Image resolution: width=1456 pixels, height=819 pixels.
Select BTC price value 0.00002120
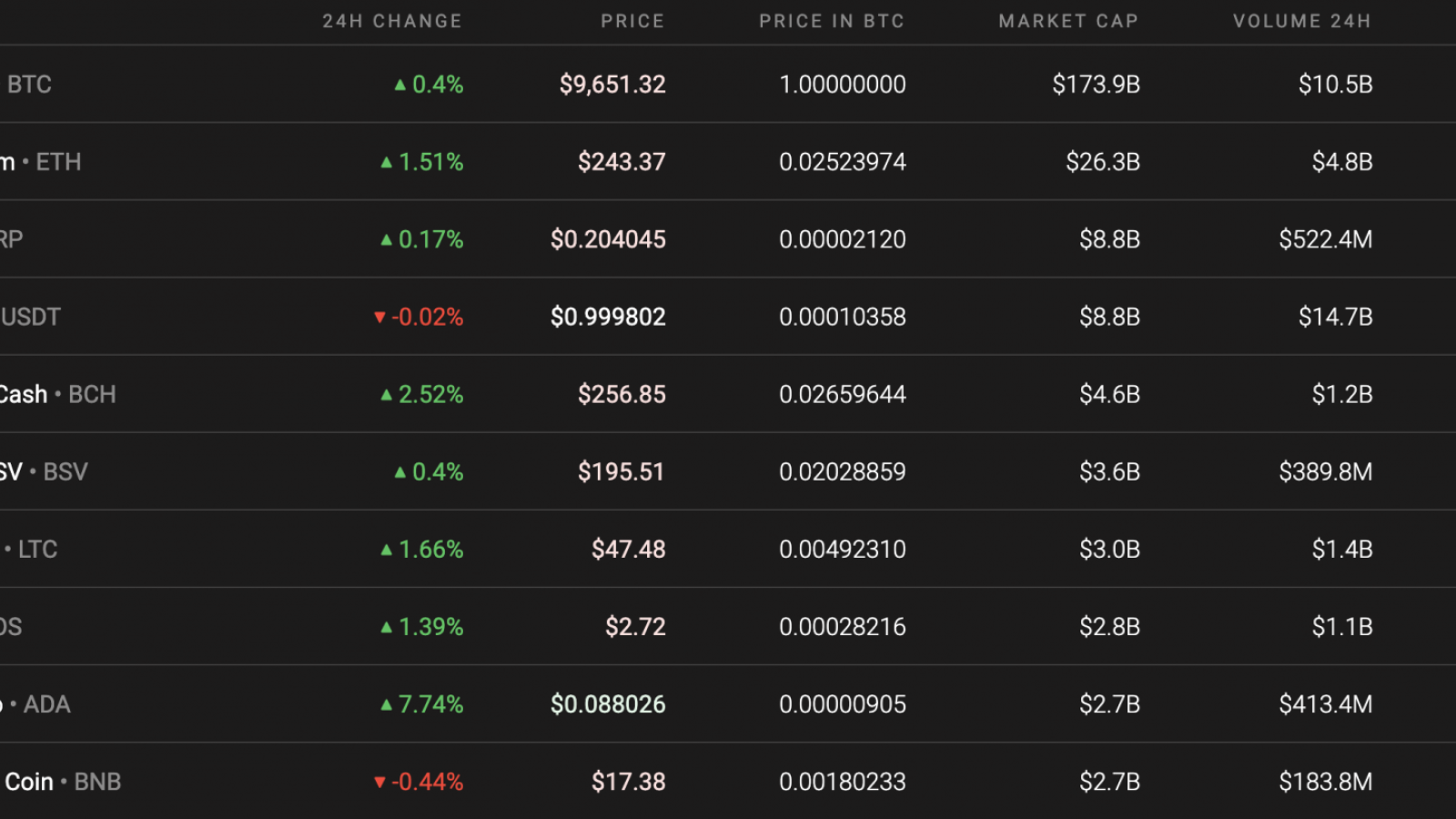point(843,239)
